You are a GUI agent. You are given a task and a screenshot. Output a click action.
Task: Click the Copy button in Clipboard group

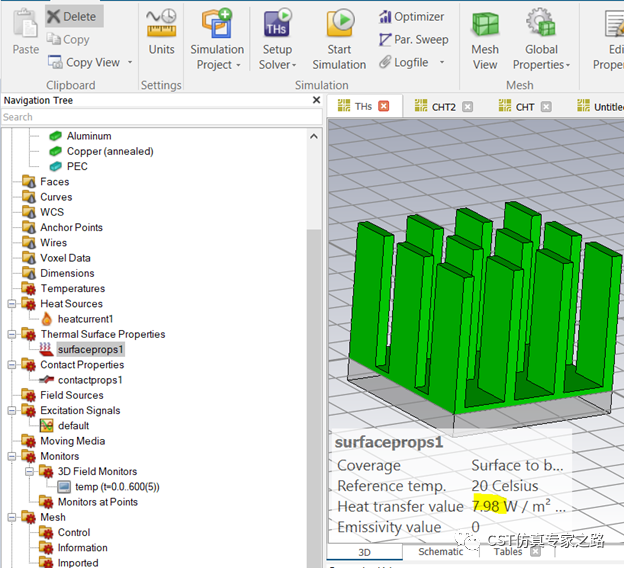tap(68, 39)
